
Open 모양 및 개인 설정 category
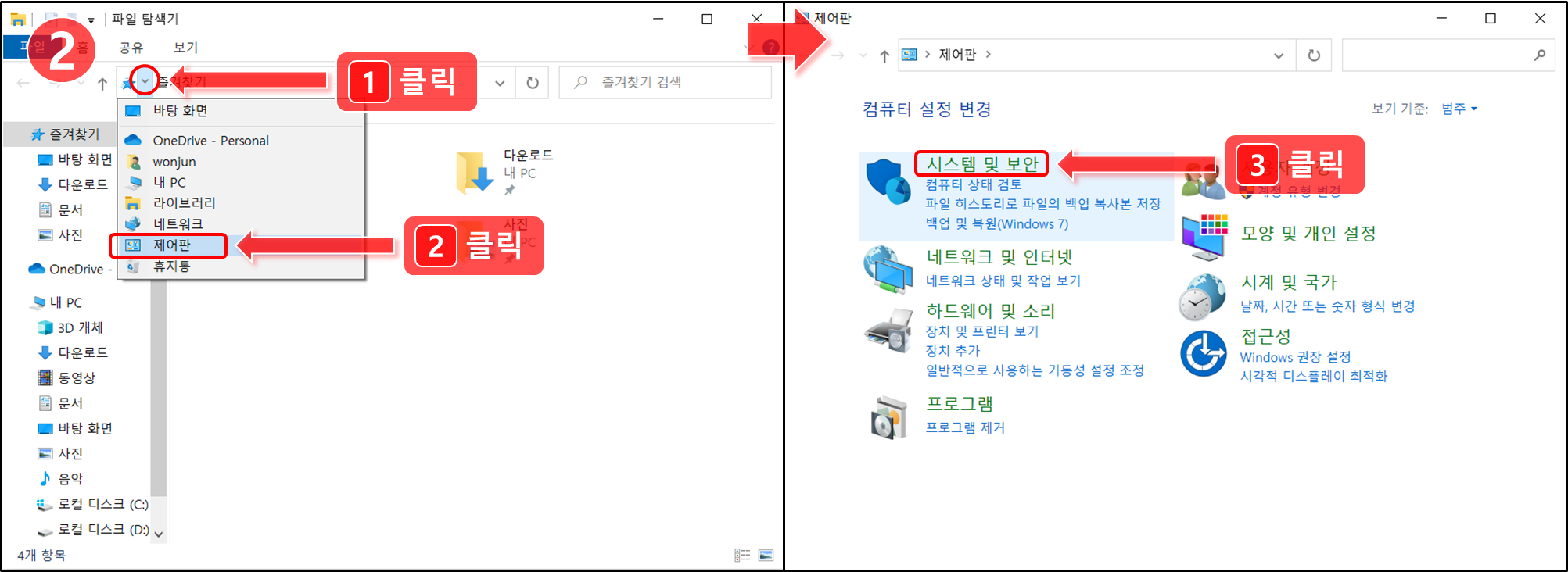tap(1308, 233)
